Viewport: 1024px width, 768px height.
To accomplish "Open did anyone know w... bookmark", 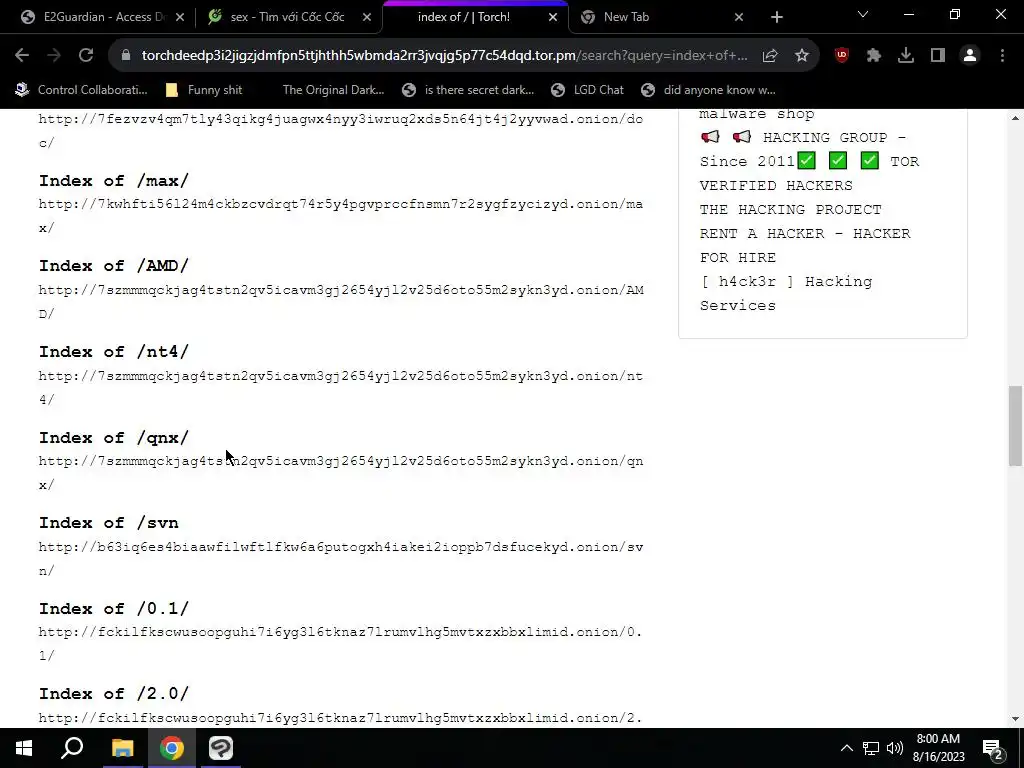I will [709, 90].
